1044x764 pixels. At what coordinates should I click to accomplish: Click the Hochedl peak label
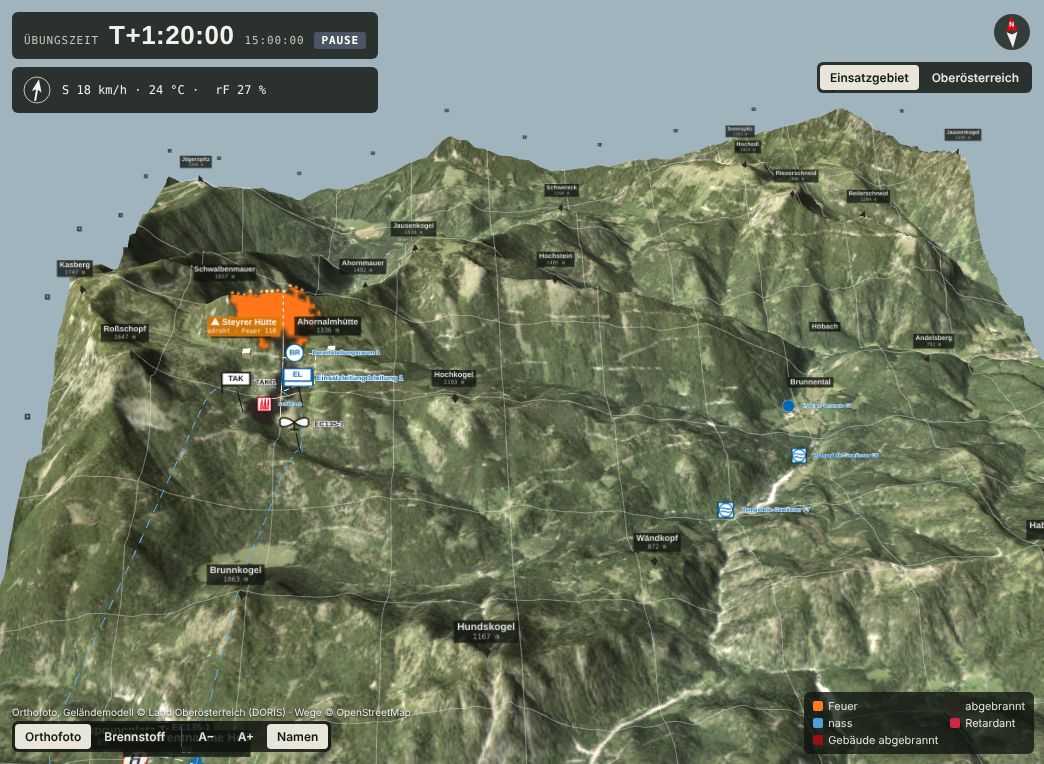(747, 146)
